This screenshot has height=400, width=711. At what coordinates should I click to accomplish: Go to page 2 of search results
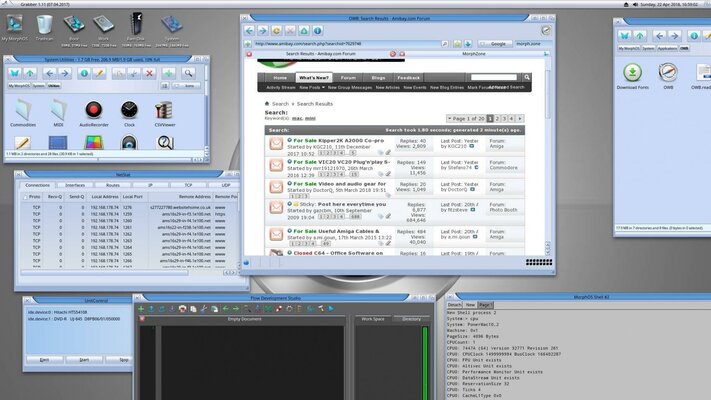pyautogui.click(x=497, y=118)
